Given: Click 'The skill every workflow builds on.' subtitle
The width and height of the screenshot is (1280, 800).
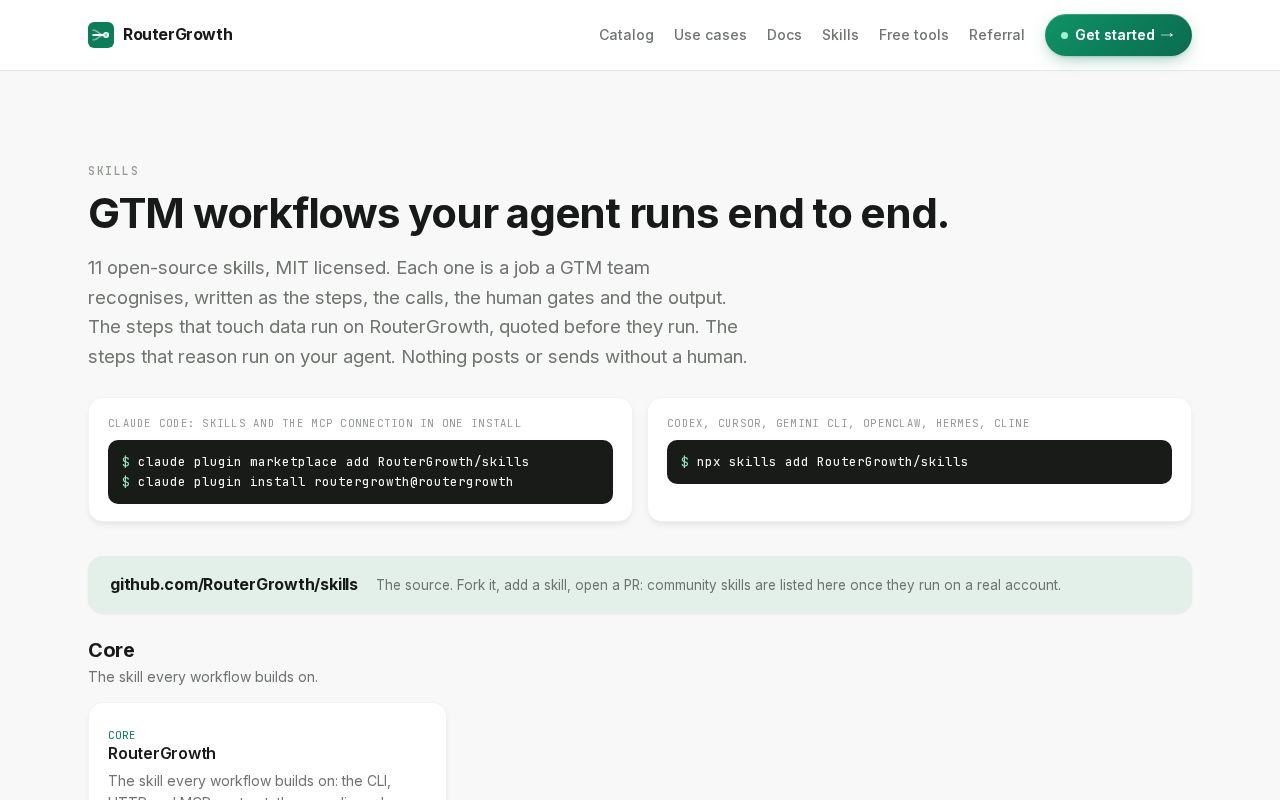Looking at the screenshot, I should click(203, 677).
